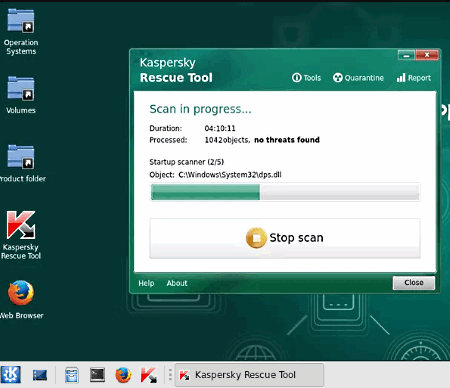Viewport: 450px width, 388px height.
Task: Click the Stop scan button
Action: point(285,238)
